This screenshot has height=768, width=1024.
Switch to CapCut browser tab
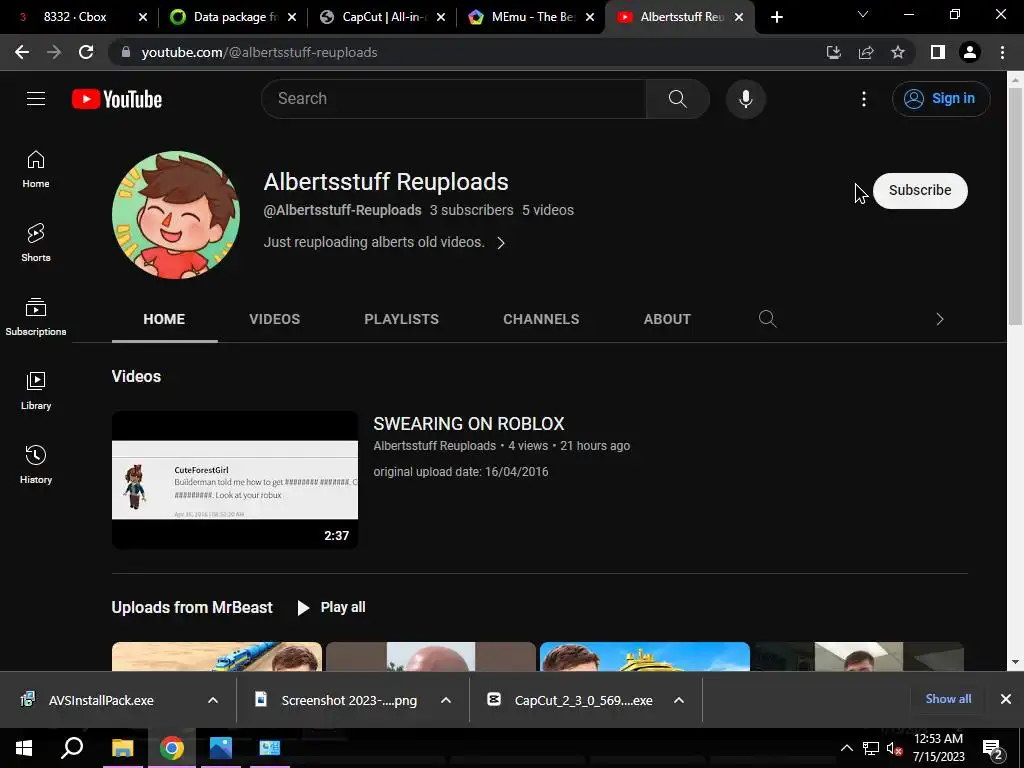(x=376, y=17)
